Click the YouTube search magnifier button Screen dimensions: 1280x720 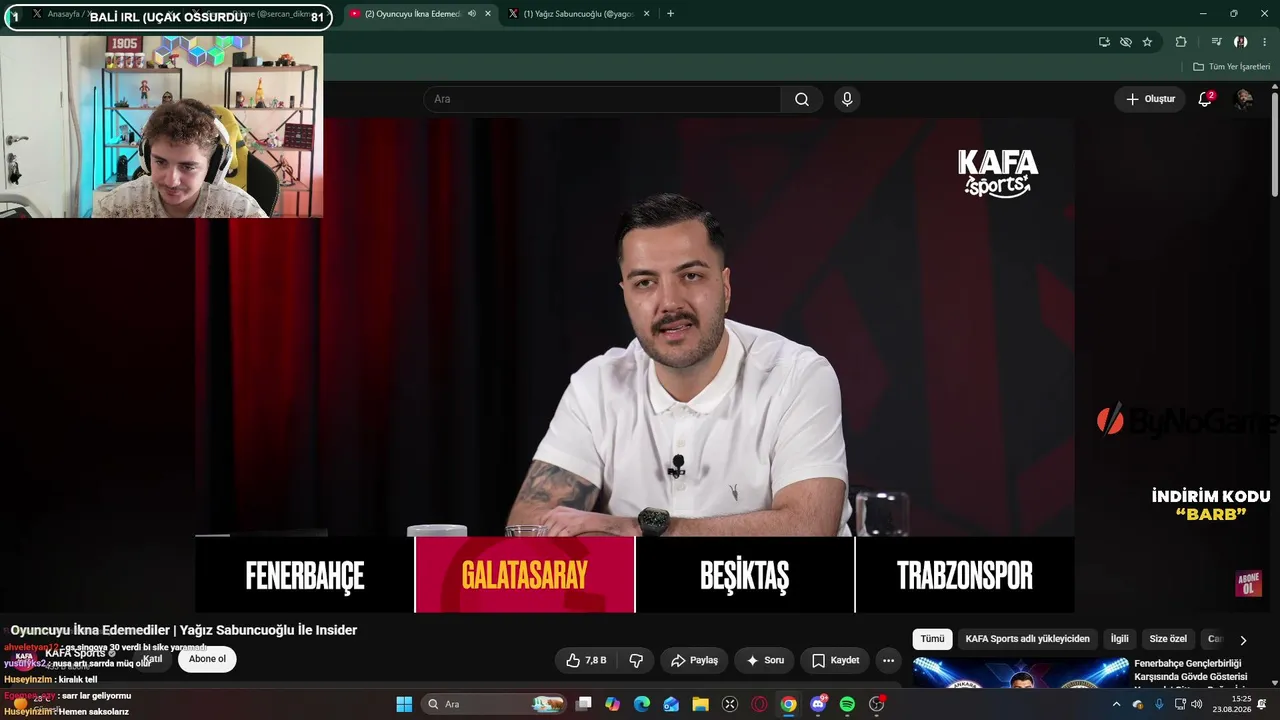click(x=802, y=99)
